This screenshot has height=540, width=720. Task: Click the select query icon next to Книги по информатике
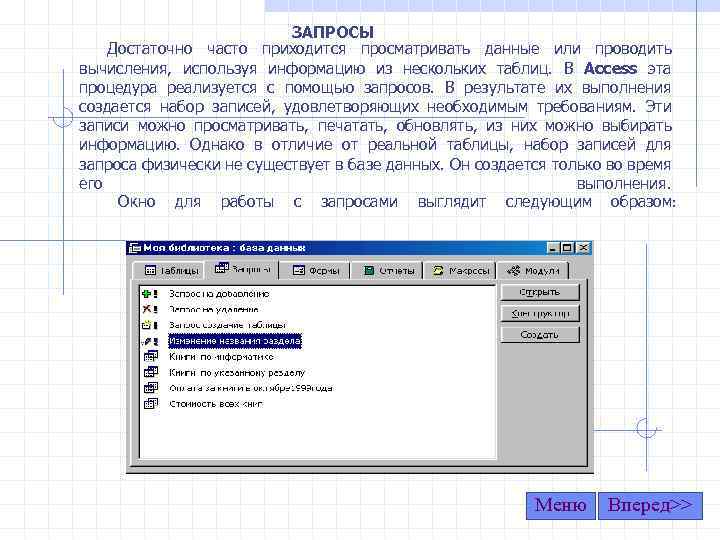[x=151, y=357]
